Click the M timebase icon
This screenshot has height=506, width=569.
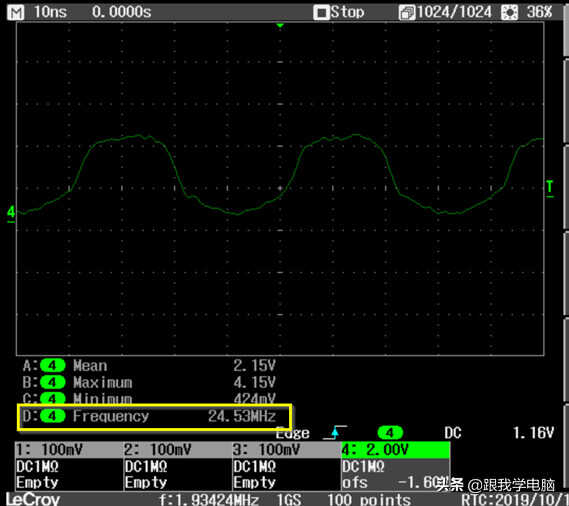pos(16,13)
